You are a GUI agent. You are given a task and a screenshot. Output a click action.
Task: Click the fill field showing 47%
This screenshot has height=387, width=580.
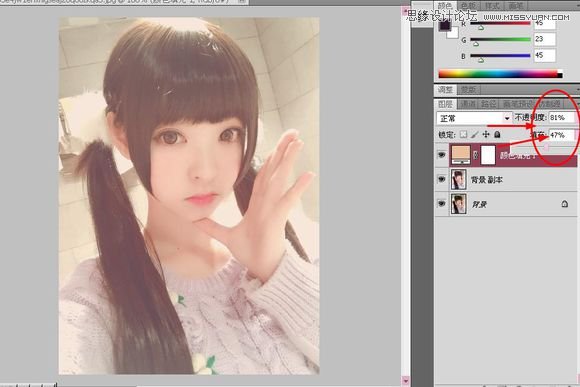point(561,135)
